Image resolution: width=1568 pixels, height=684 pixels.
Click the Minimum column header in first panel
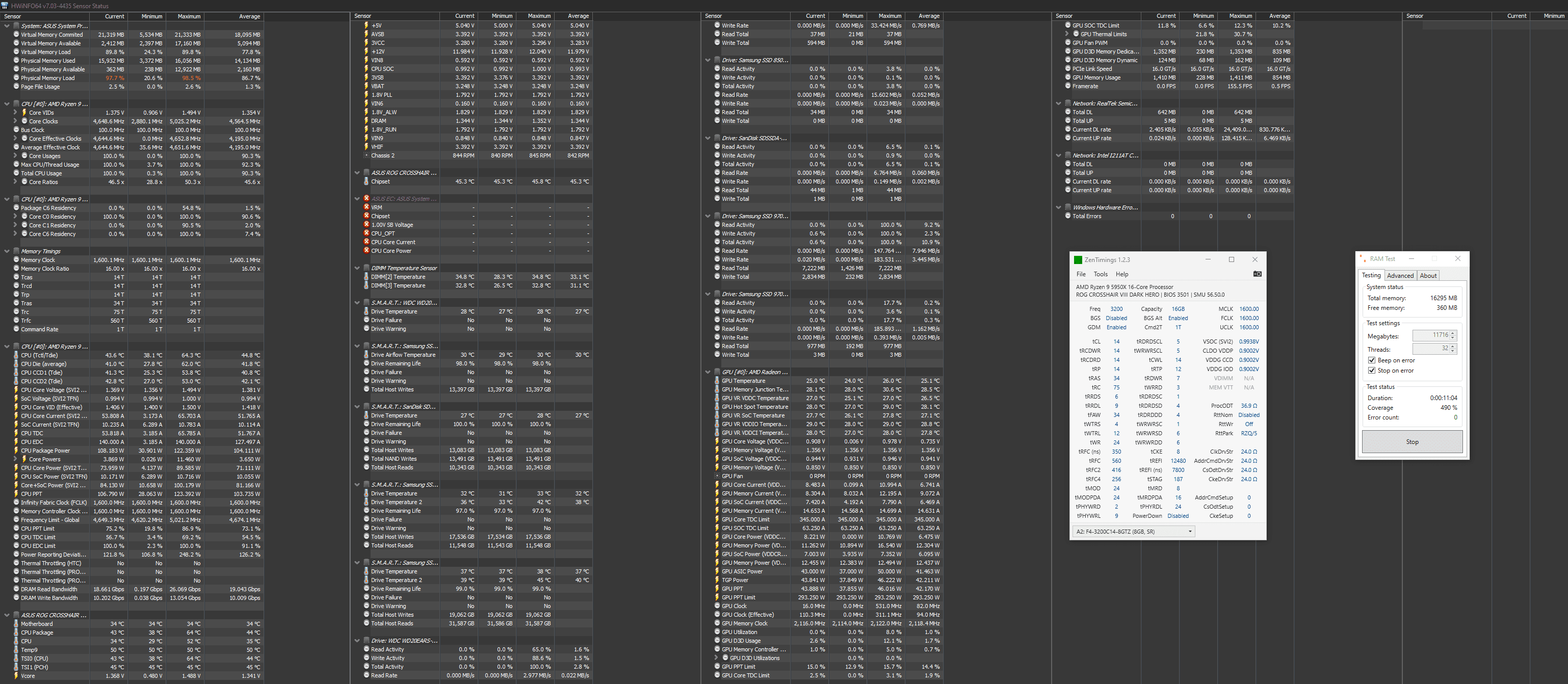tap(146, 16)
